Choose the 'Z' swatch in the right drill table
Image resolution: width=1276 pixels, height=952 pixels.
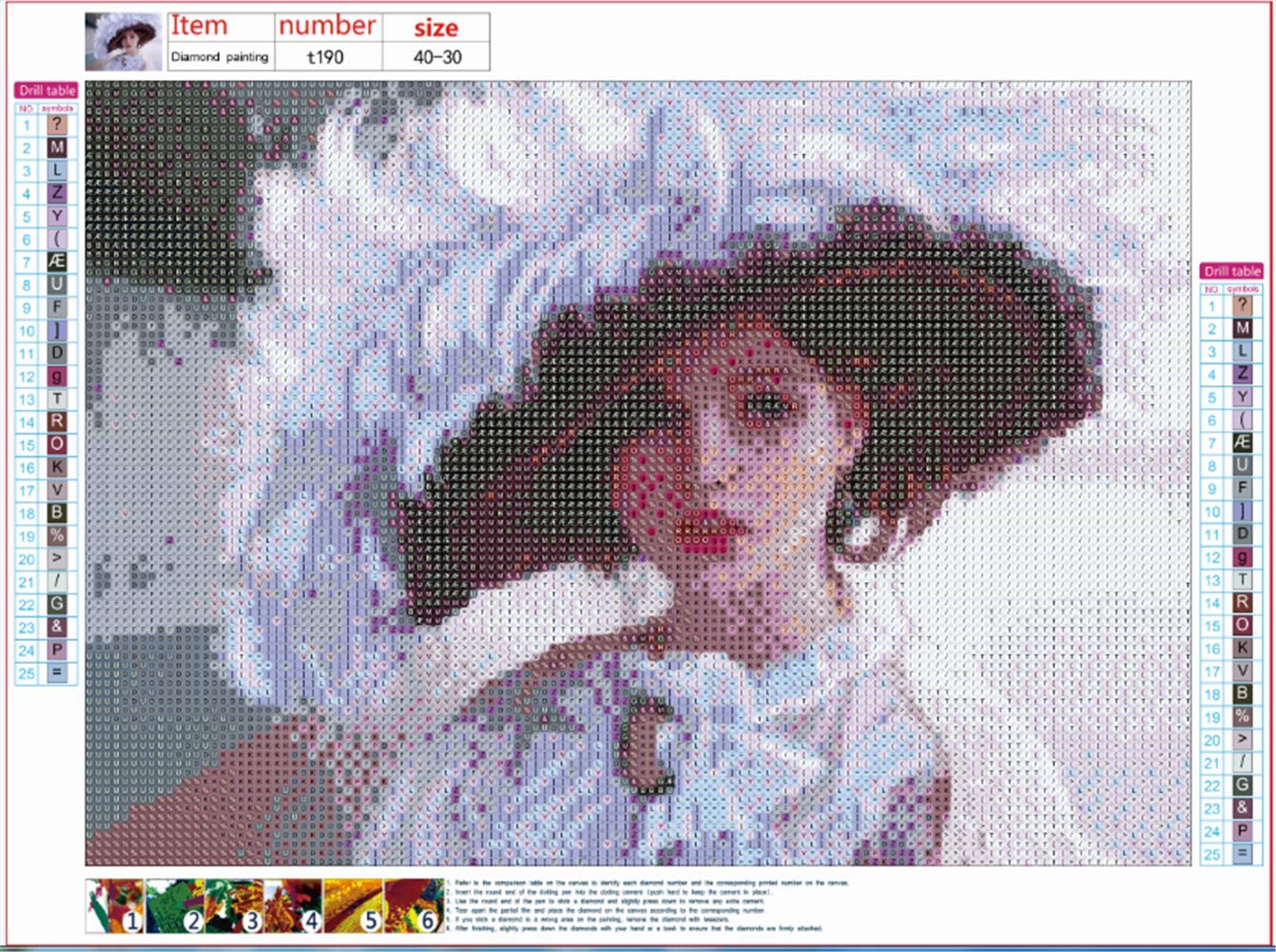1243,374
